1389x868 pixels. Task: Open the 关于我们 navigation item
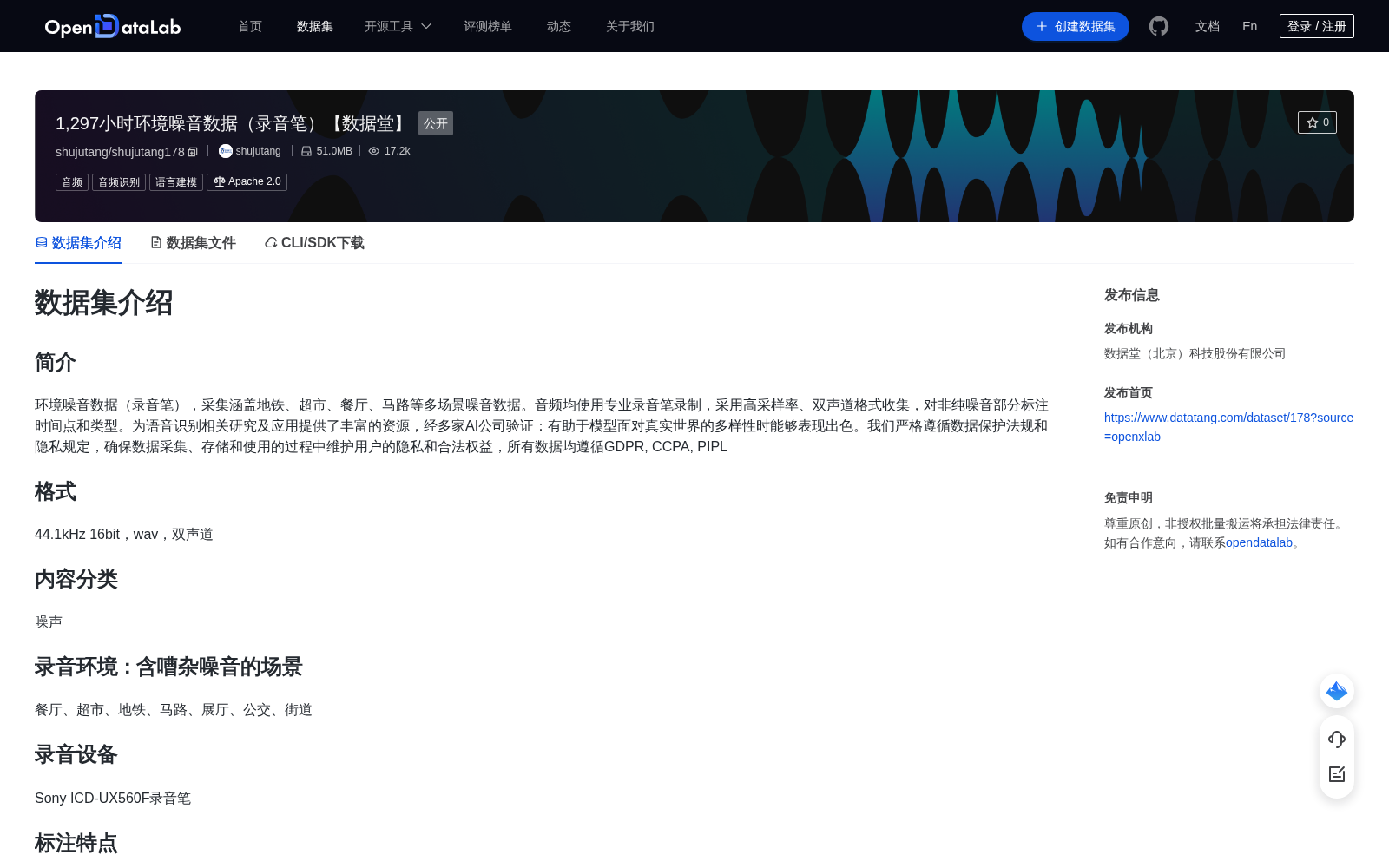click(x=630, y=26)
